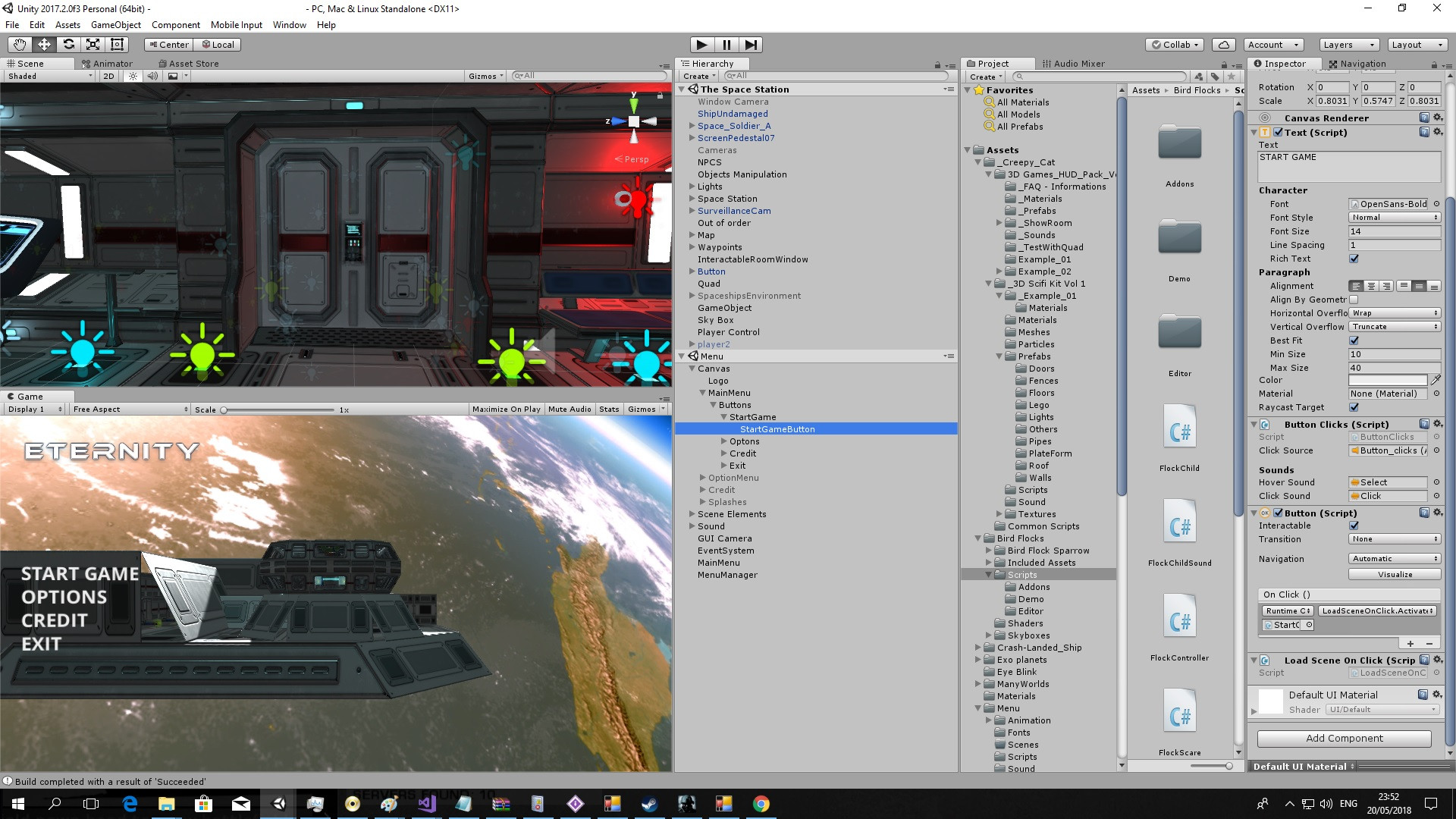
Task: Select the Rotate tool
Action: [68, 45]
